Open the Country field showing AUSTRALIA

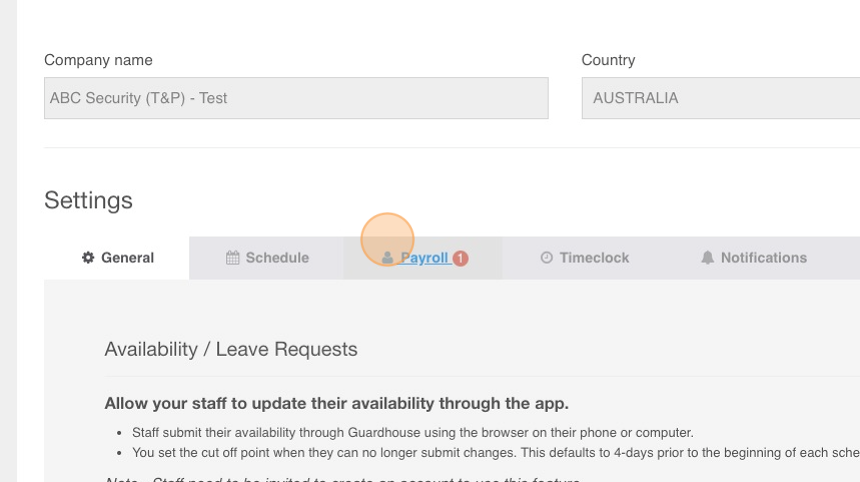pyautogui.click(x=721, y=98)
